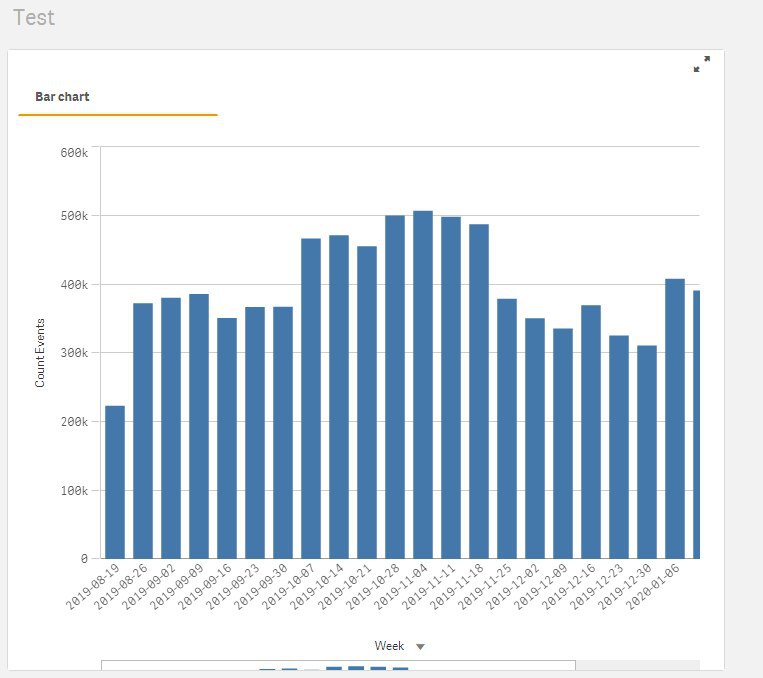
Task: Click the exit full screen arrows icon
Action: (x=702, y=64)
